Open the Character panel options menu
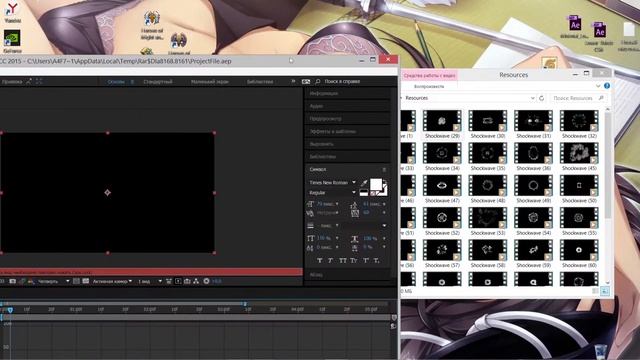Image resolution: width=640 pixels, height=360 pixels. pyautogui.click(x=384, y=169)
